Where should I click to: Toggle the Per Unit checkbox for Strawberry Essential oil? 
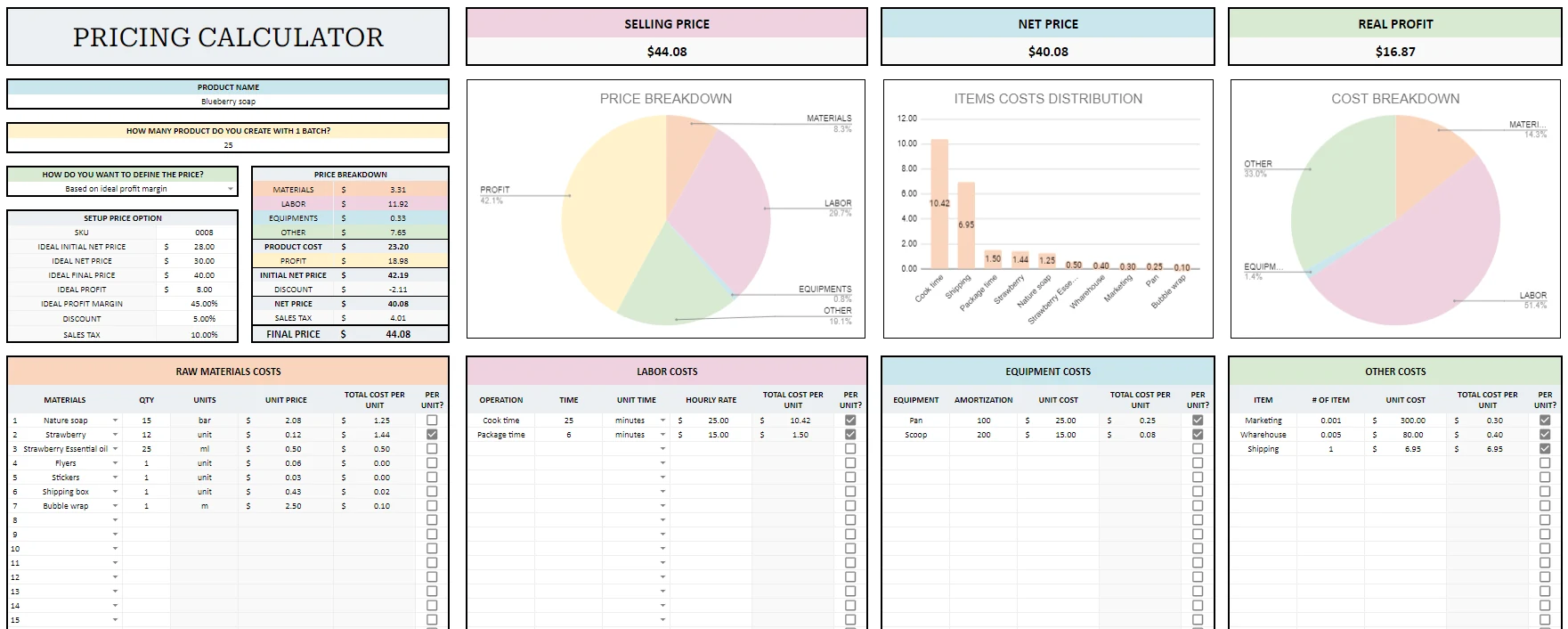point(432,448)
